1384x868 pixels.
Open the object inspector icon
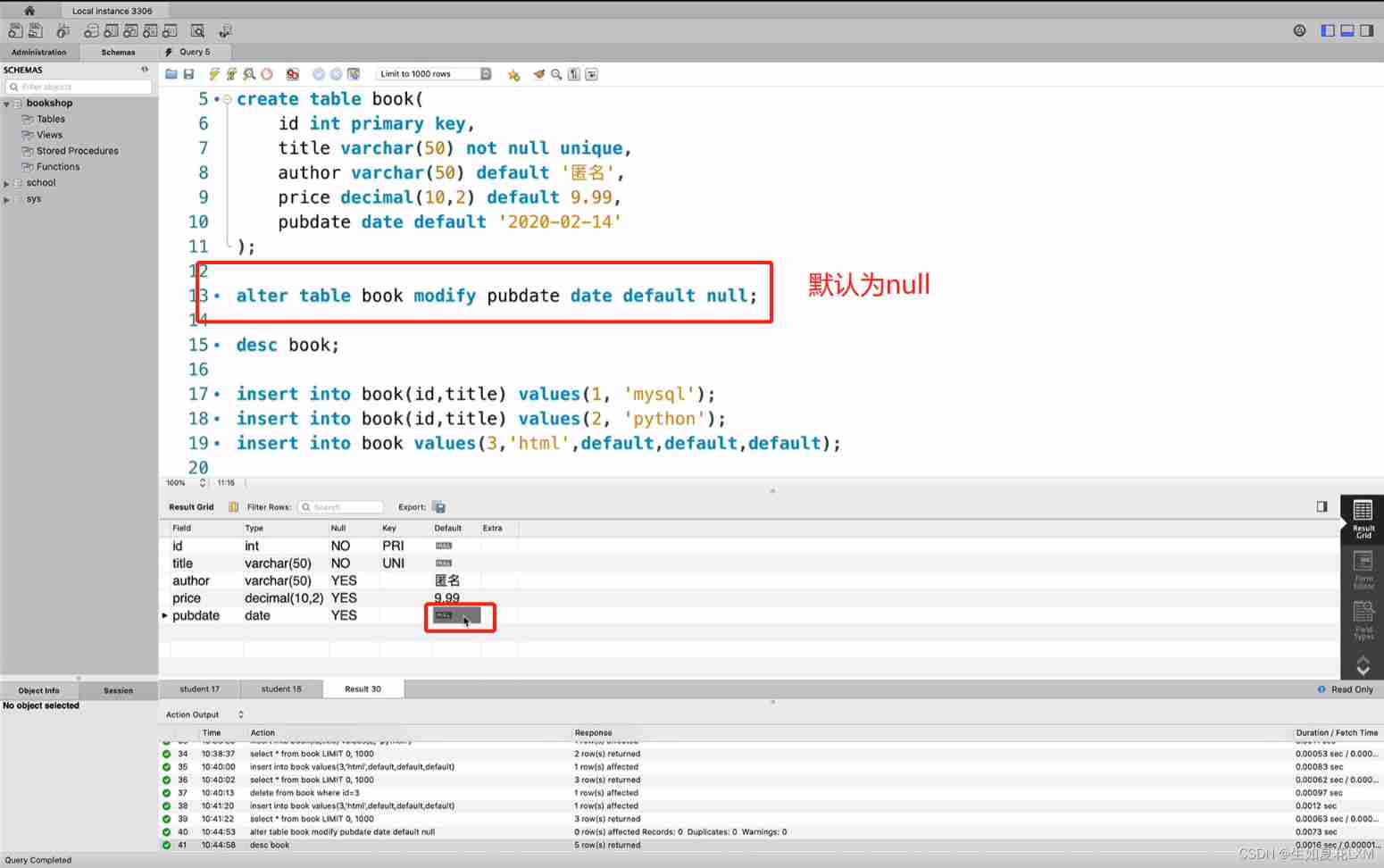[63, 31]
